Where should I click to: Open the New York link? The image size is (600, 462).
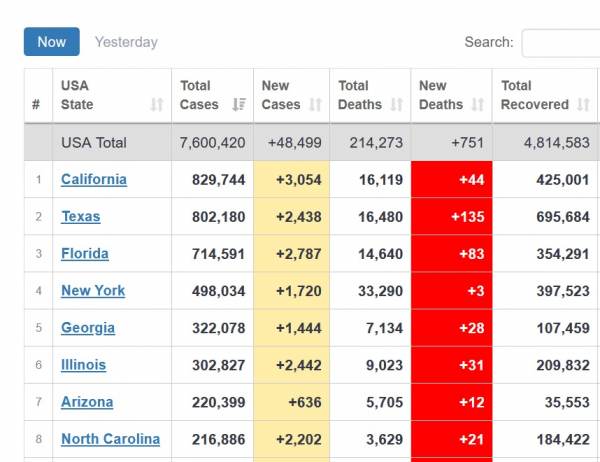pos(93,290)
